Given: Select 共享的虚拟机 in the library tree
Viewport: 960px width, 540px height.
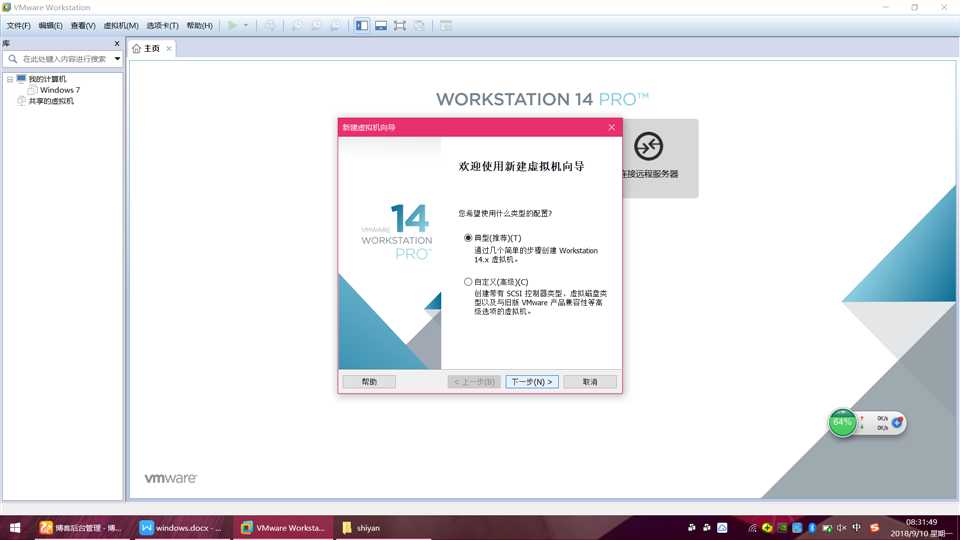Looking at the screenshot, I should coord(51,101).
